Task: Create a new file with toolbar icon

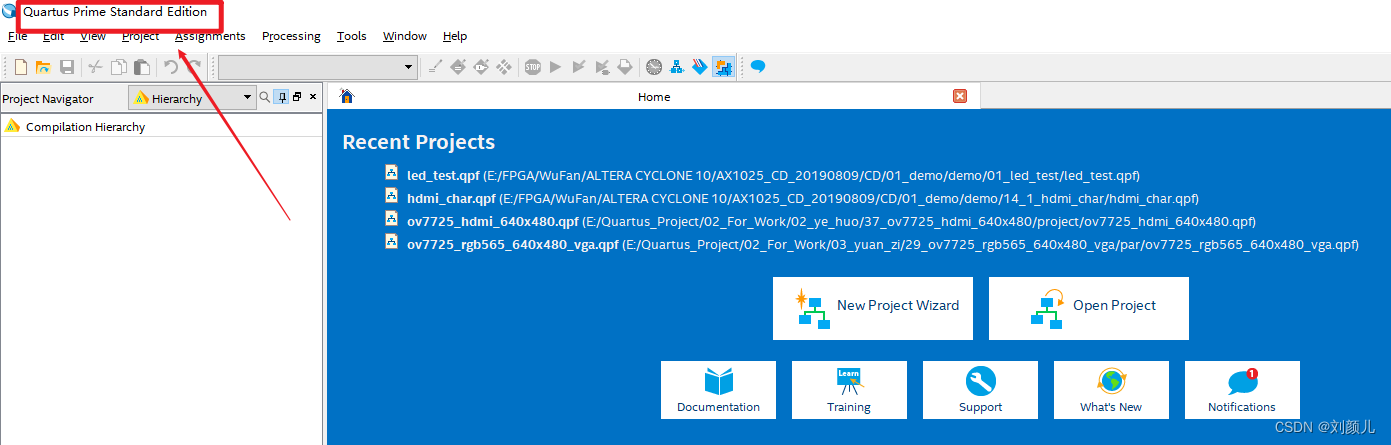Action: pos(21,67)
